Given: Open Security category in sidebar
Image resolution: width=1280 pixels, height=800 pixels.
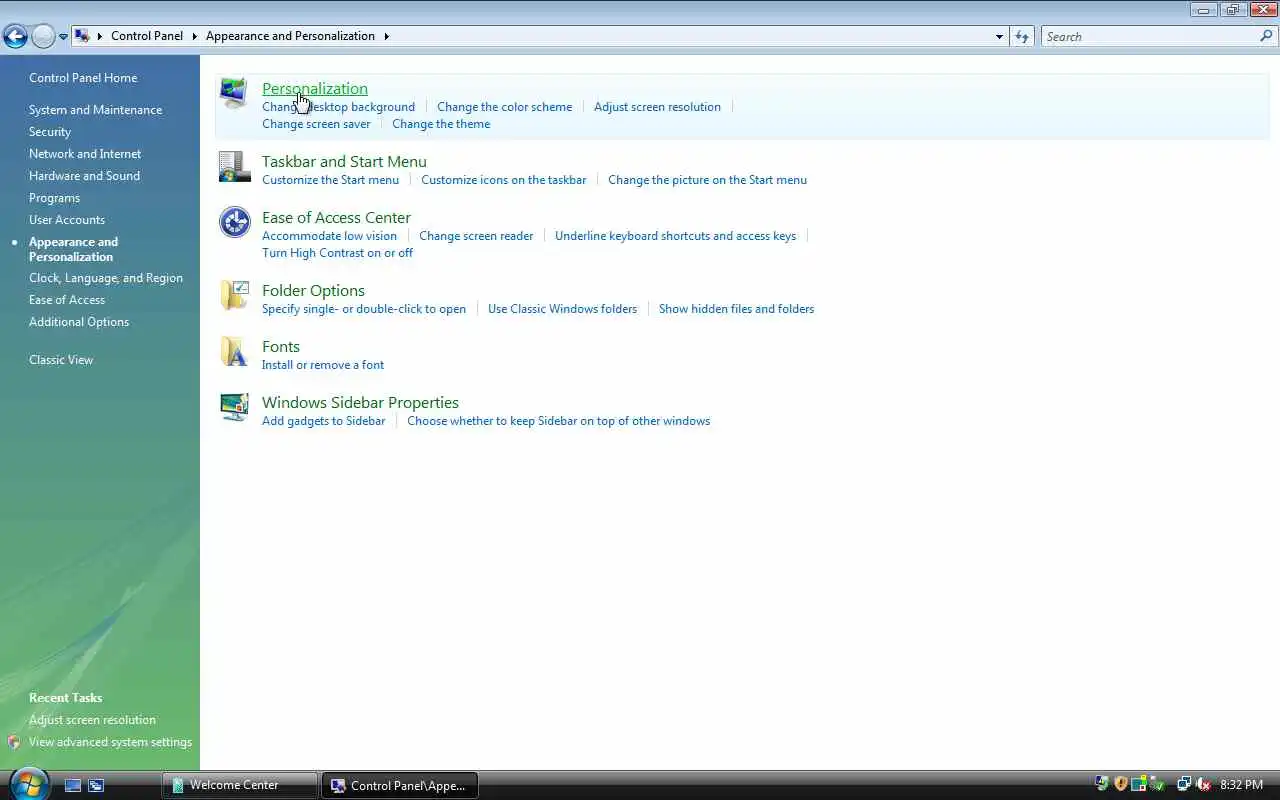Looking at the screenshot, I should pyautogui.click(x=50, y=132).
